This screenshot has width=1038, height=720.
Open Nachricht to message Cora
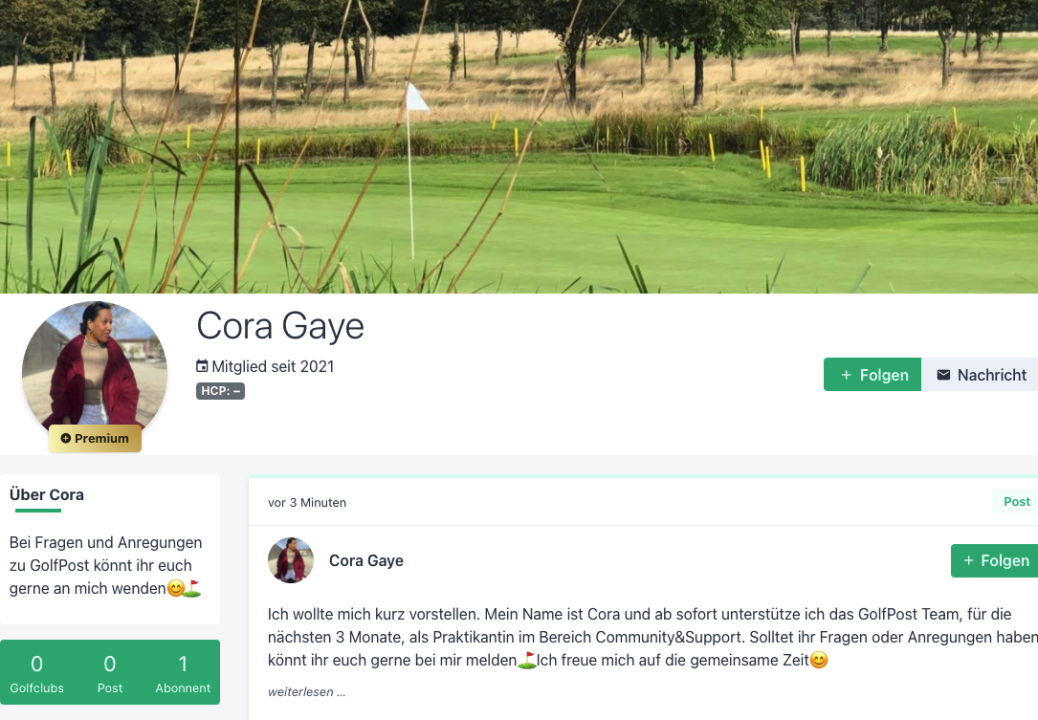pos(980,375)
